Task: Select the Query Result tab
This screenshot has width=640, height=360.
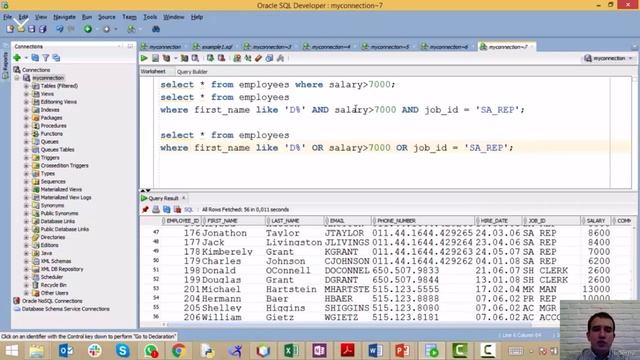Action: coord(163,198)
